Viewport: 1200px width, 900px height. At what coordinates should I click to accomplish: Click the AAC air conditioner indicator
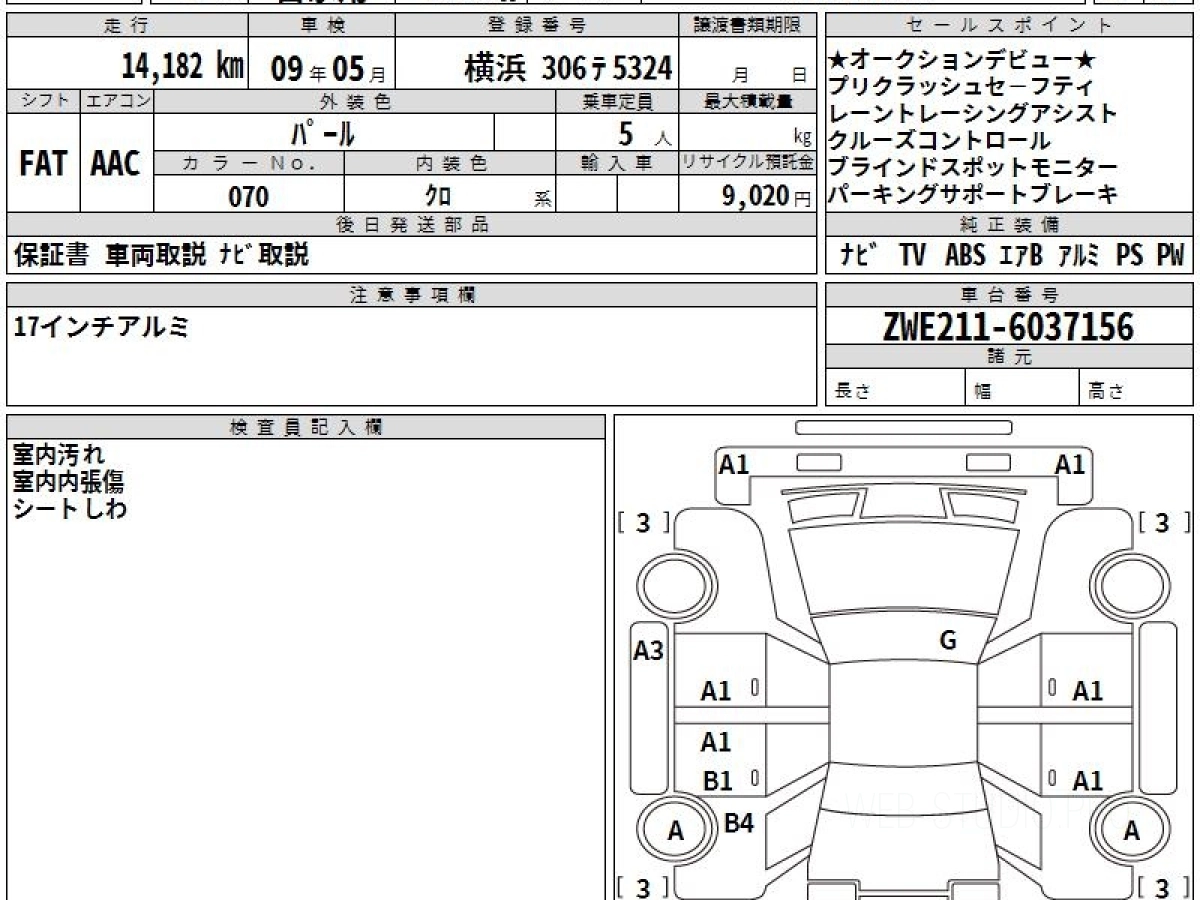click(x=116, y=164)
